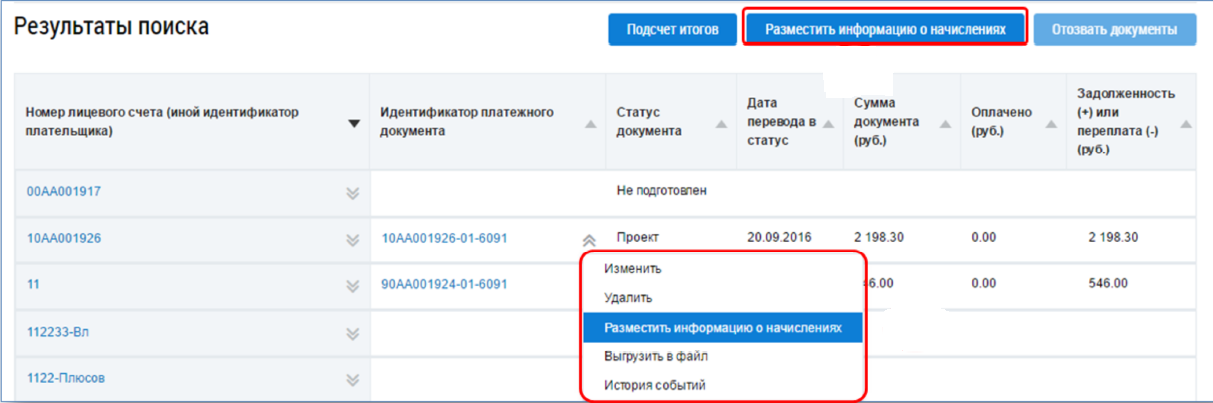Choose 'Удалить' from the context menu

pos(628,297)
